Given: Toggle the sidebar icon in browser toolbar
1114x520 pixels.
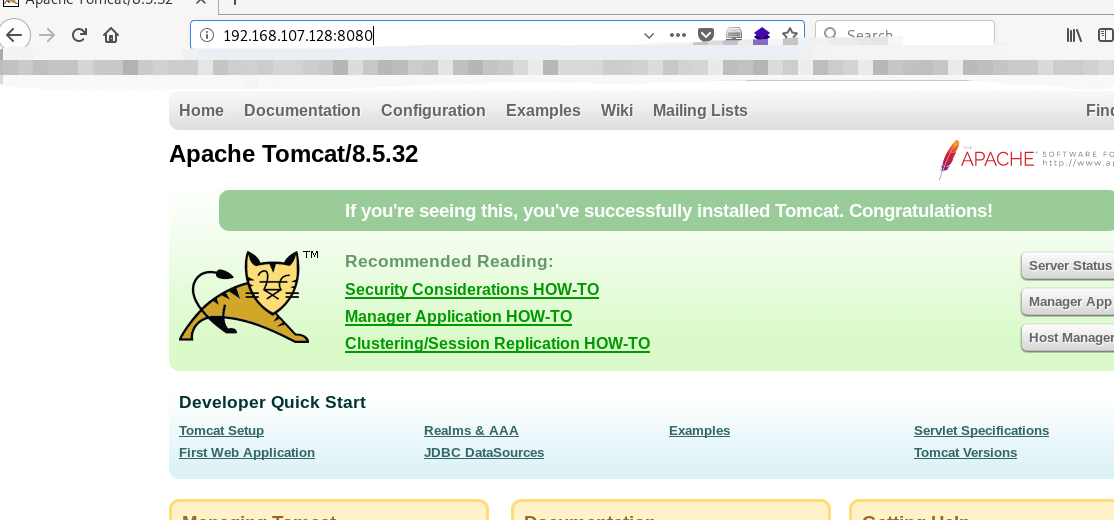Looking at the screenshot, I should (x=1105, y=35).
